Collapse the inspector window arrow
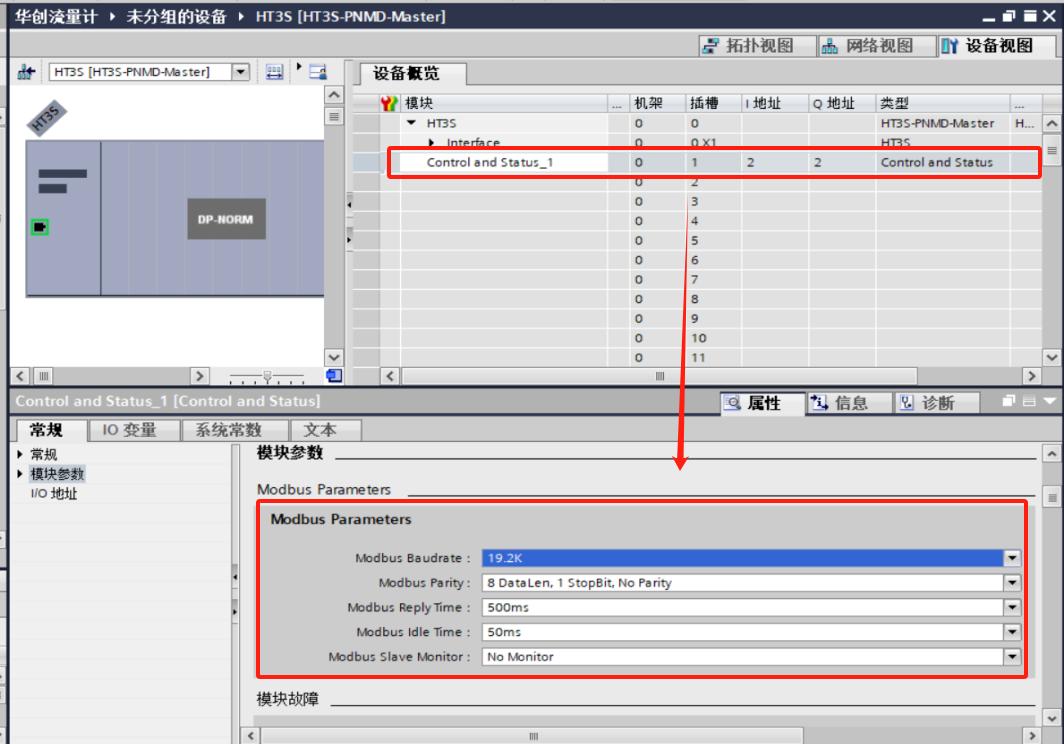Screen dimensions: 1064x744 1050,401
